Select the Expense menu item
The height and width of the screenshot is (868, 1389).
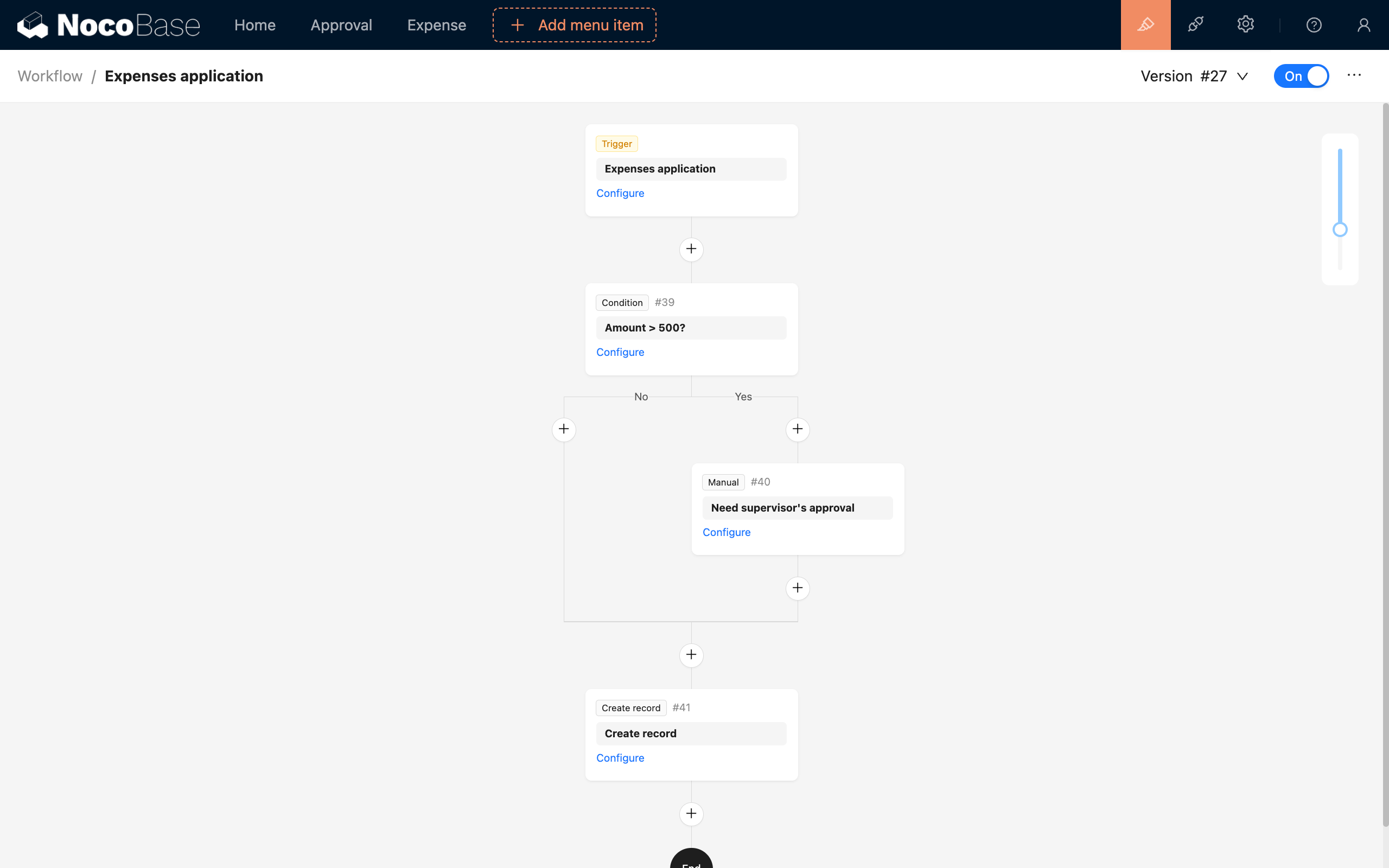click(436, 25)
